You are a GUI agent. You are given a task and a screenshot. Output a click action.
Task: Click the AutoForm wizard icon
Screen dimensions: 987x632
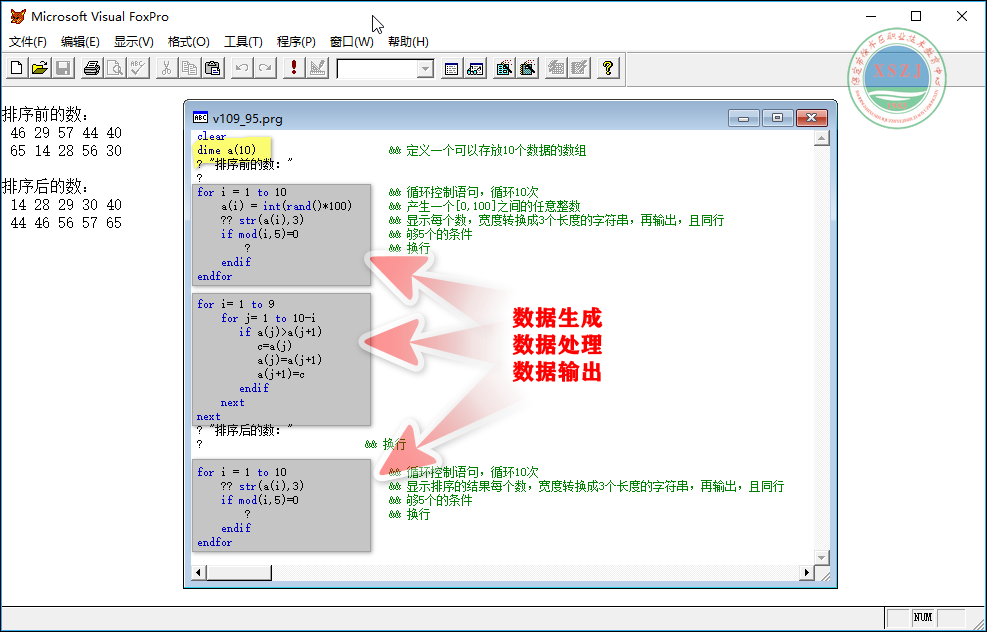point(556,67)
